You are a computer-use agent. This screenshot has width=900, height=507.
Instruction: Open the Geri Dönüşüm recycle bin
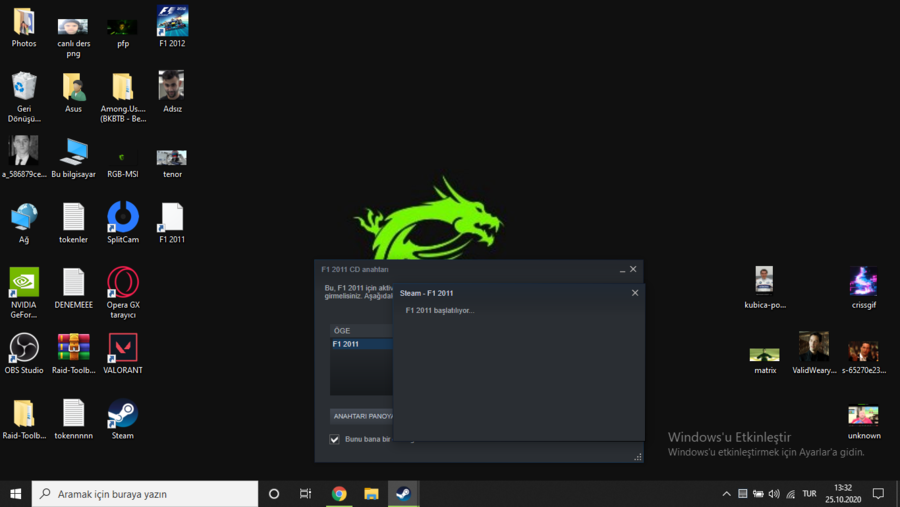[x=24, y=97]
